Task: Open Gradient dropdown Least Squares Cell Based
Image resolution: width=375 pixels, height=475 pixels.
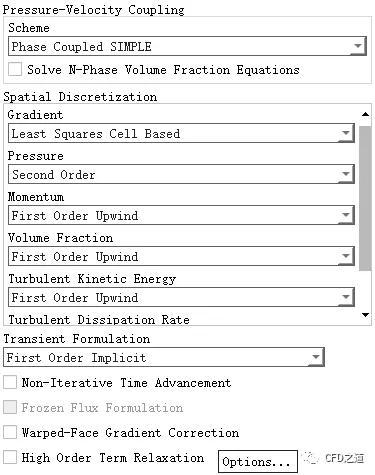Action: pos(181,133)
